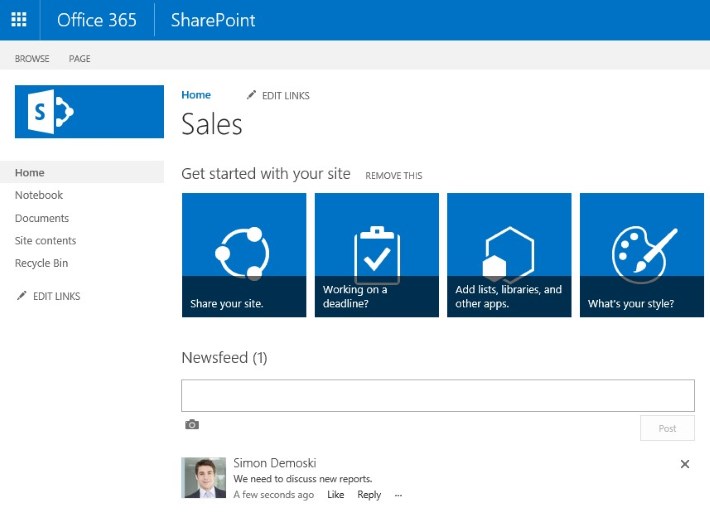
Task: Open the BROWSE ribbon tab
Action: [32, 58]
